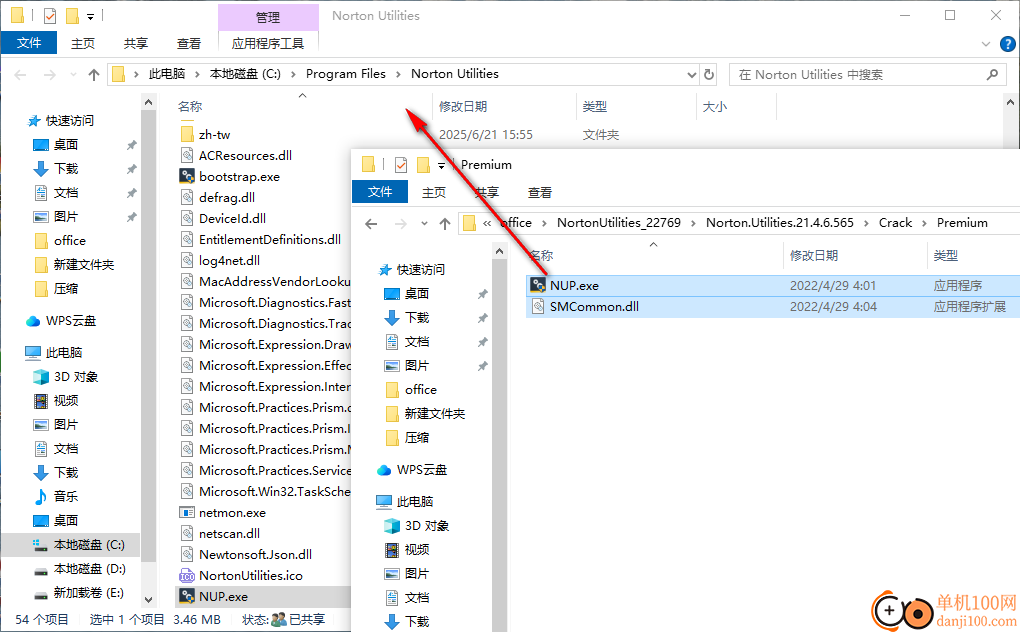
Task: Click NUP.exe icon in Premium window
Action: 538,285
